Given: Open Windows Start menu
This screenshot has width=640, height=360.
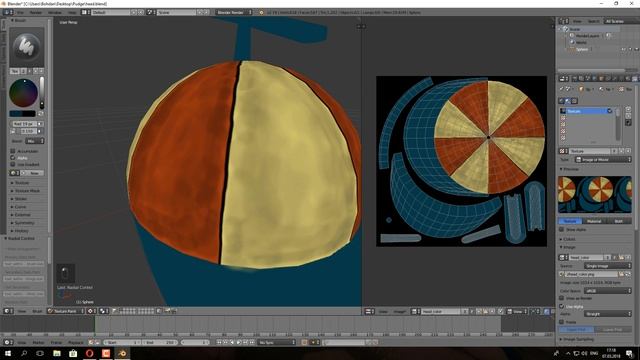Looking at the screenshot, I should click(8, 353).
